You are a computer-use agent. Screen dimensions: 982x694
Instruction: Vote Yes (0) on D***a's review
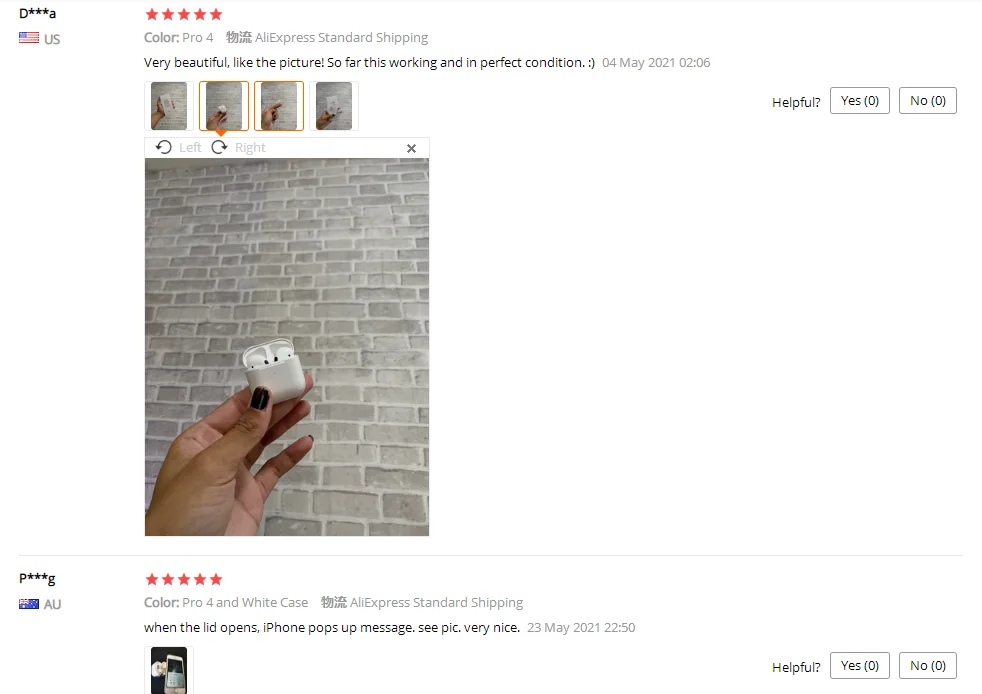coord(859,101)
